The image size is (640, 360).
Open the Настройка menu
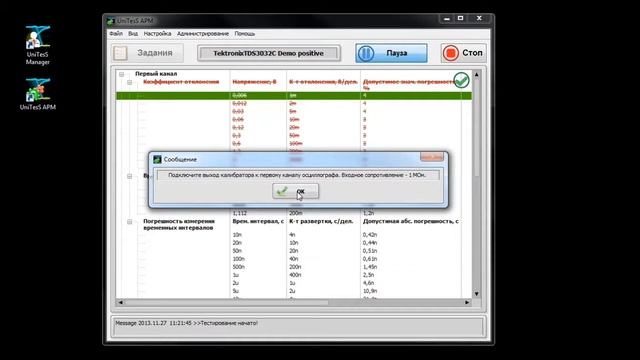click(157, 33)
